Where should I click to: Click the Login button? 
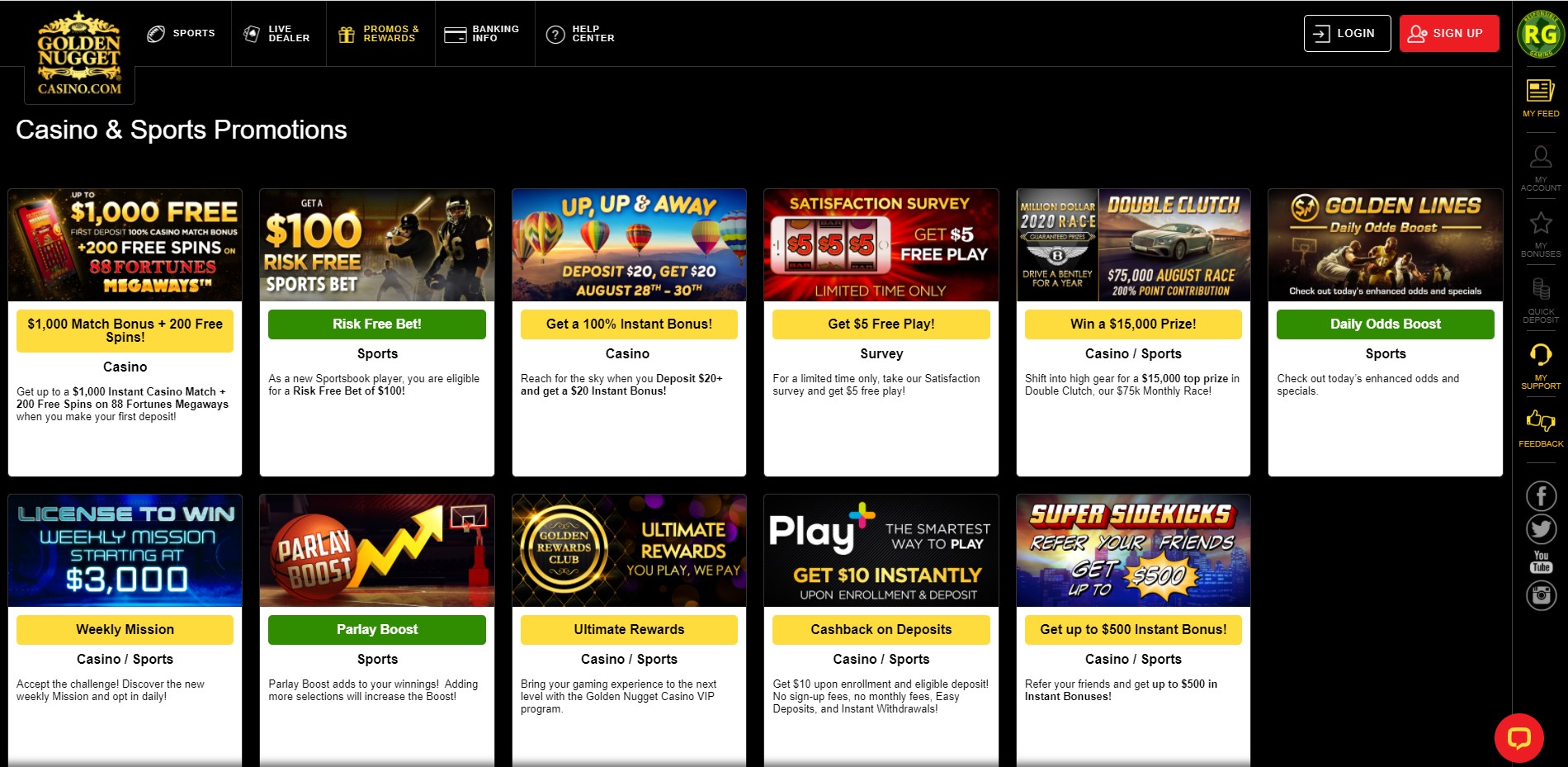click(1347, 33)
